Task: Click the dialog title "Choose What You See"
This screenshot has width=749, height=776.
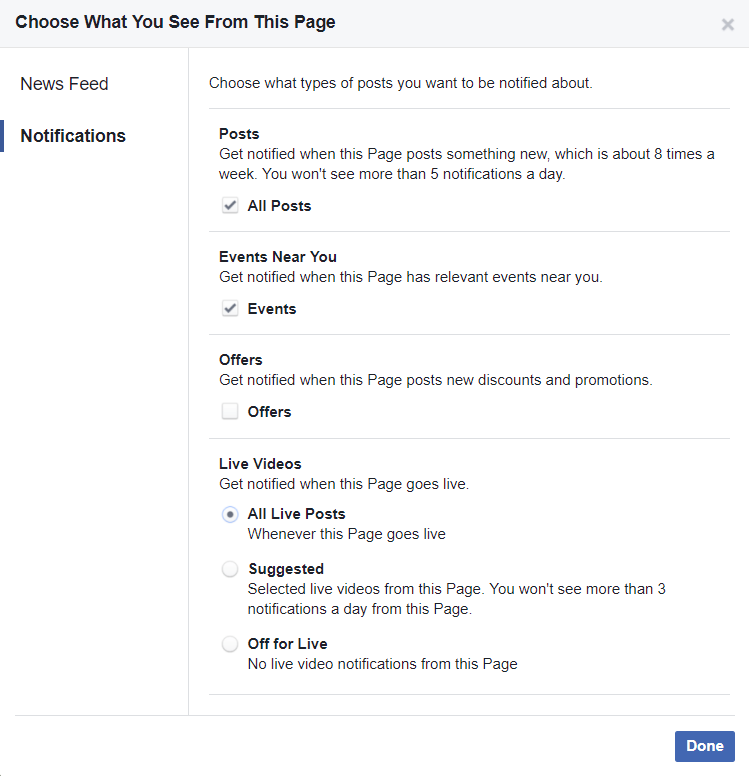Action: (x=175, y=22)
